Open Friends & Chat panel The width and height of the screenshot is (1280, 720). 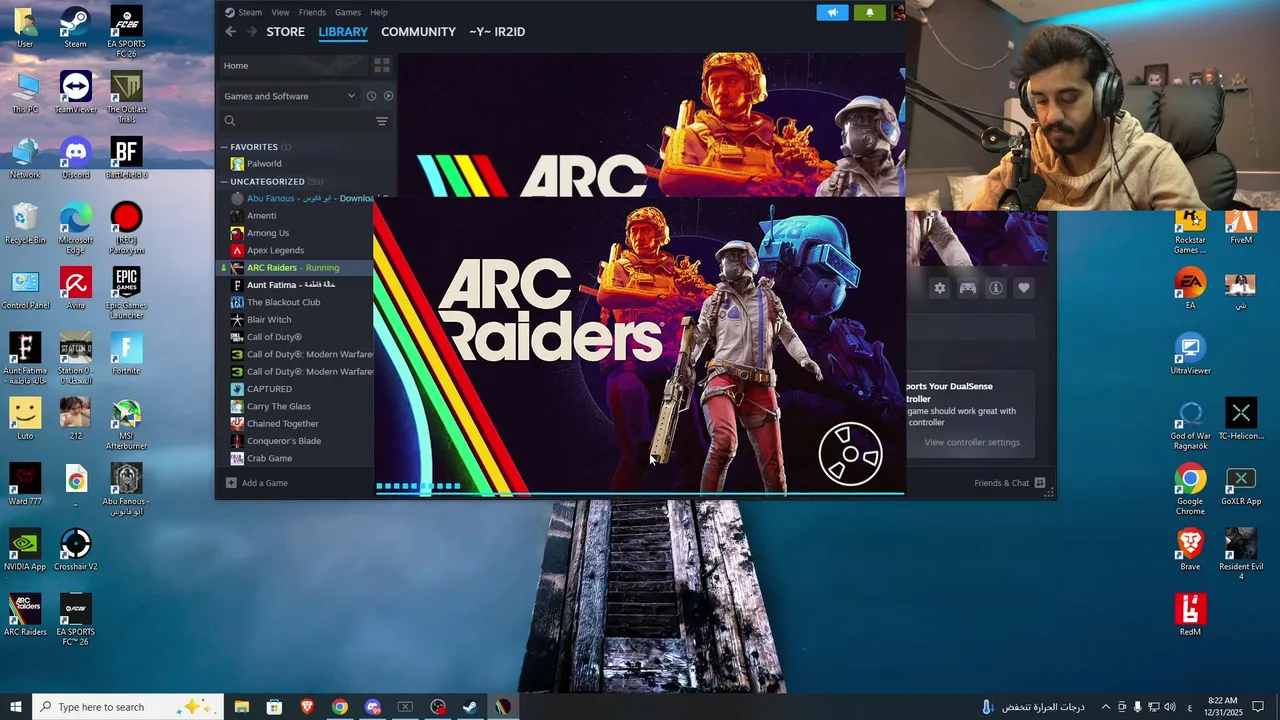tap(1010, 483)
